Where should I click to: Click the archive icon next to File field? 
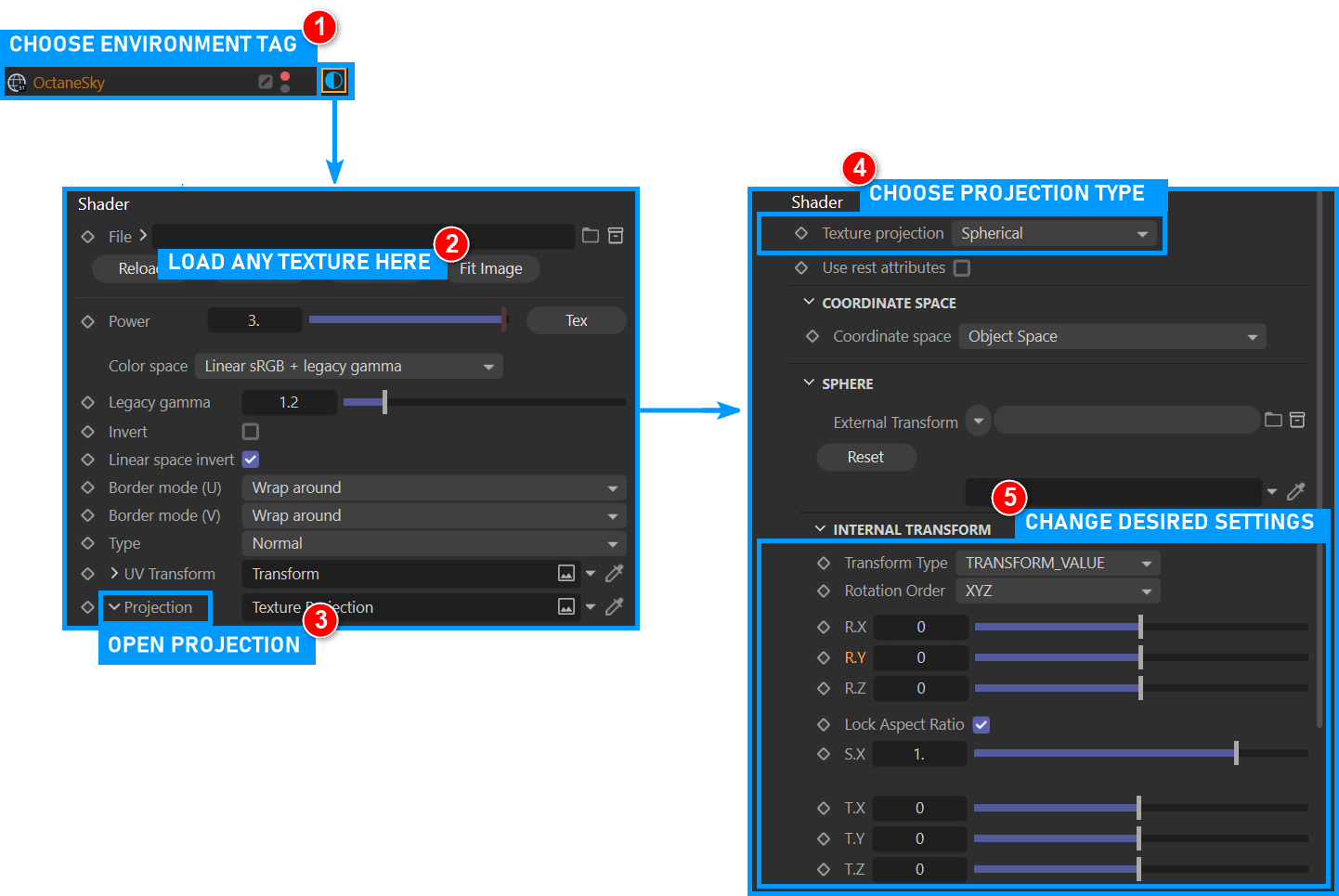pyautogui.click(x=616, y=236)
